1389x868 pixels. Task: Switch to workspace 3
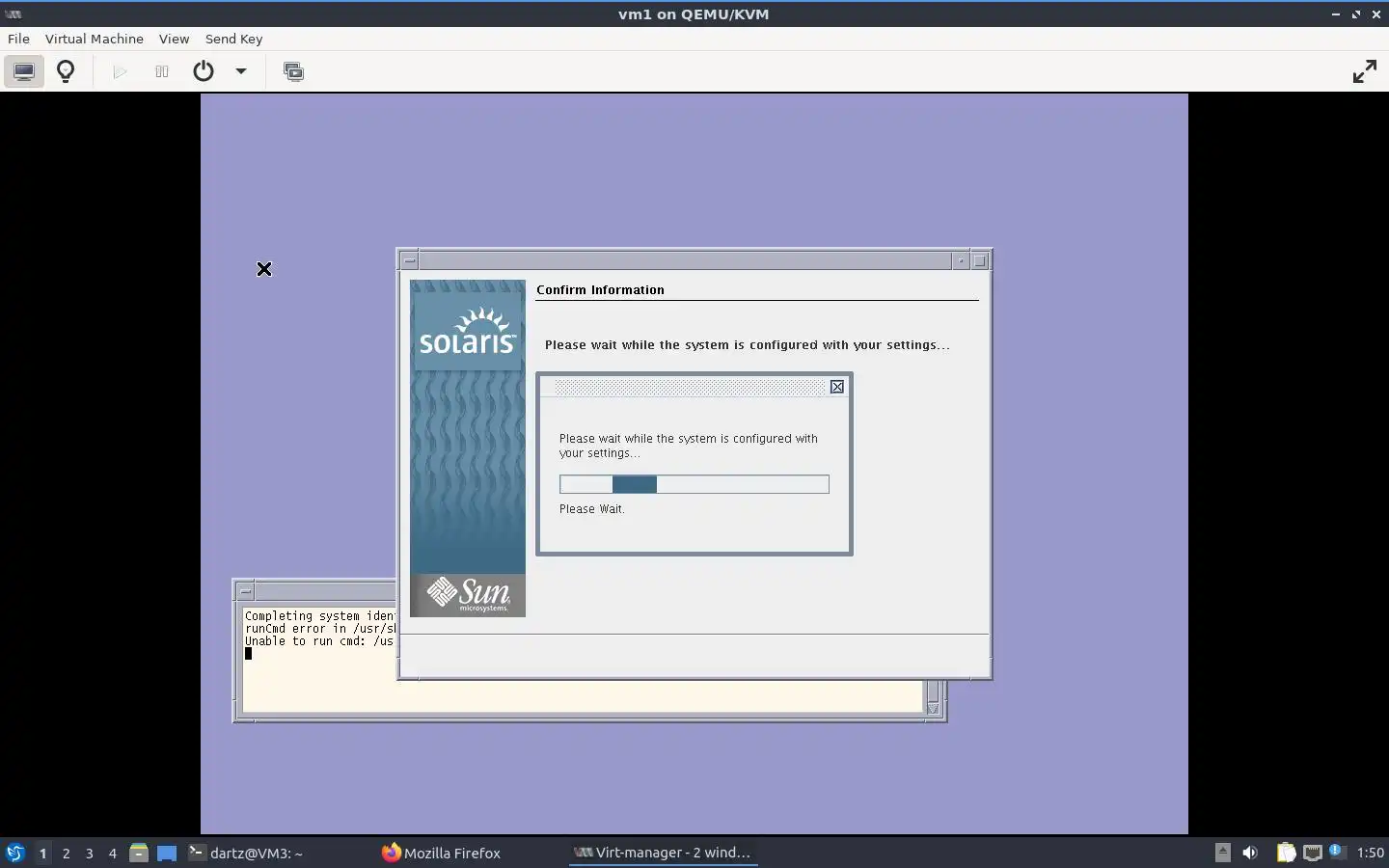click(x=89, y=853)
